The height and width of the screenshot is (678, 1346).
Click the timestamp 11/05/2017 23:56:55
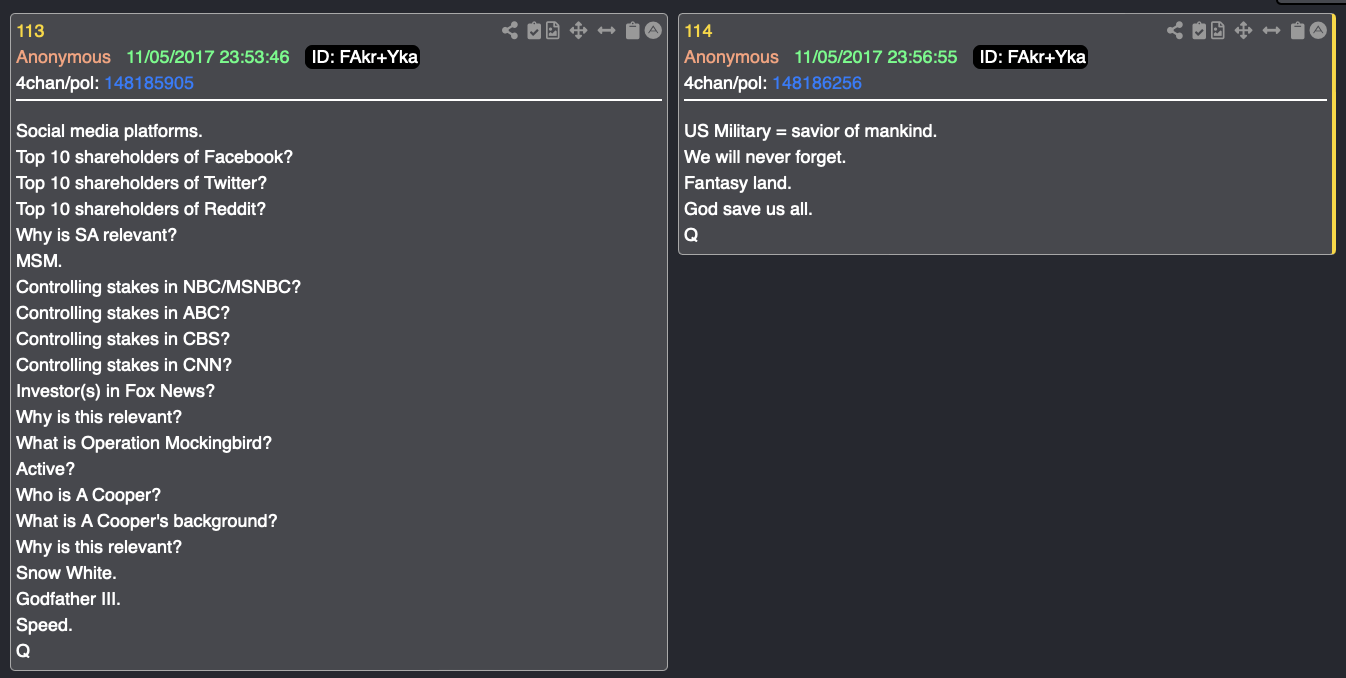point(876,57)
